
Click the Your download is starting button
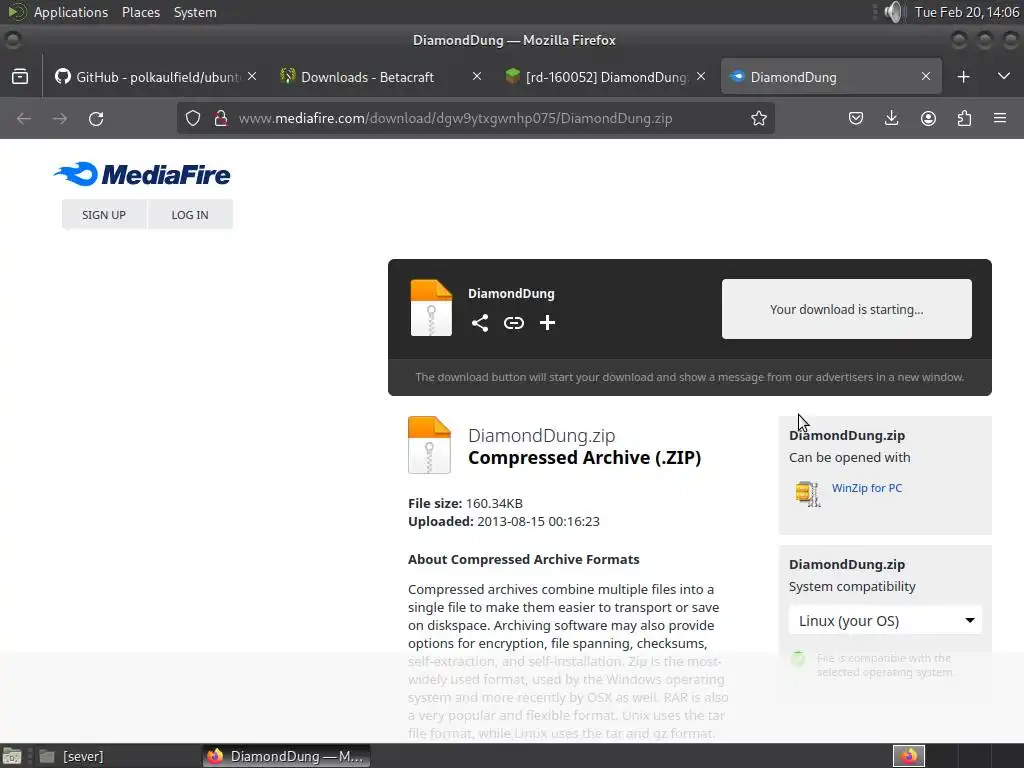[x=846, y=309]
